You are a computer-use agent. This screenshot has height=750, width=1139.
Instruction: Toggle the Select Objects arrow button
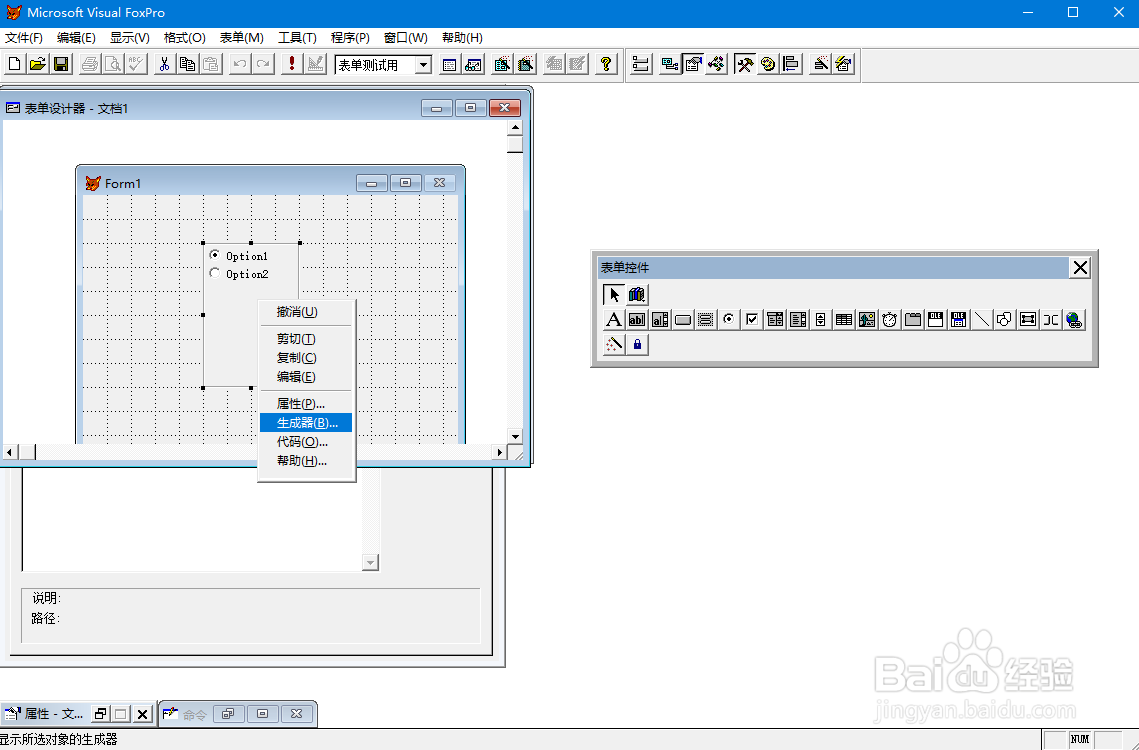coord(614,294)
